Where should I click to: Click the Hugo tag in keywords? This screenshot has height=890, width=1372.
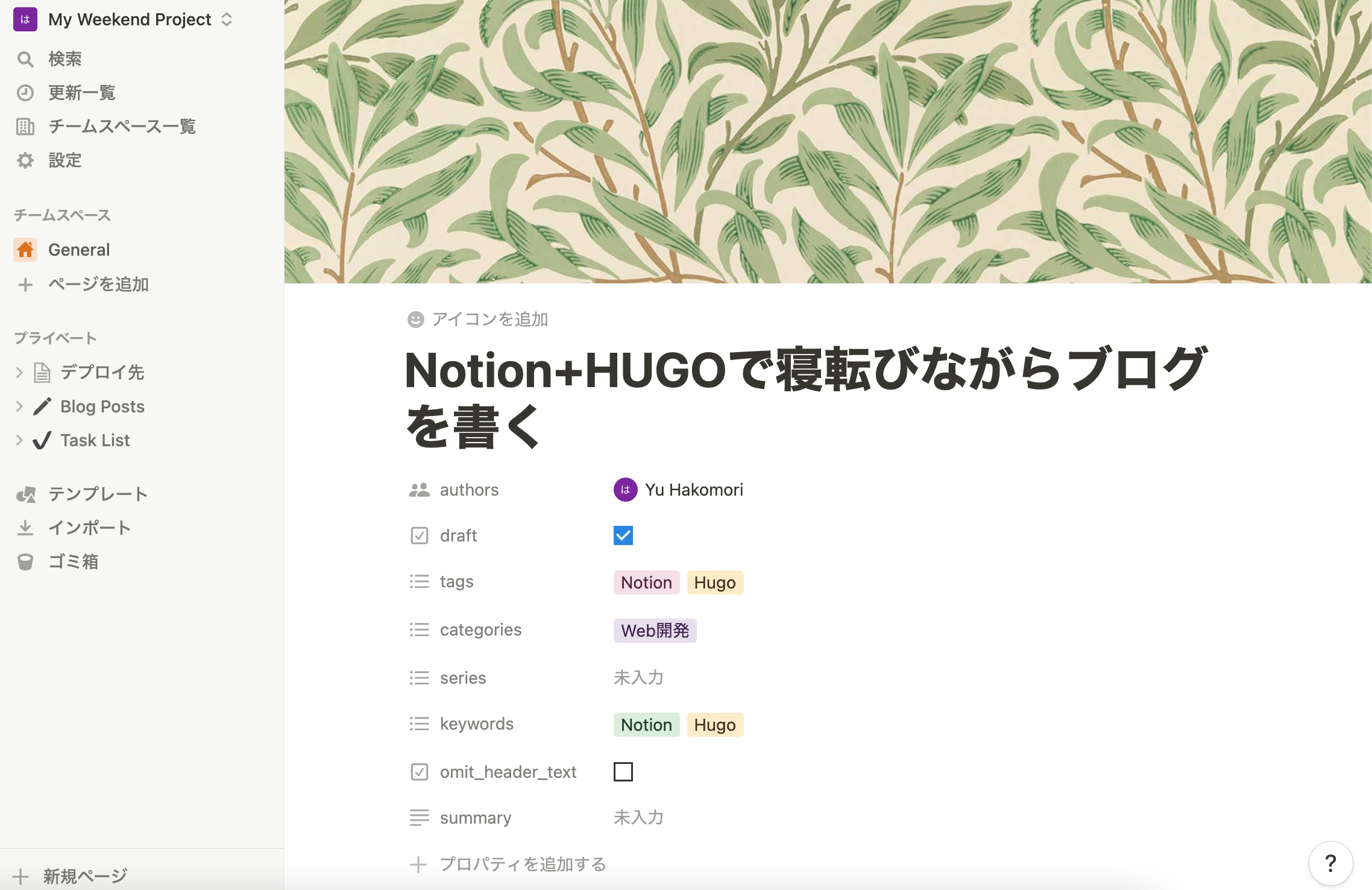tap(716, 725)
